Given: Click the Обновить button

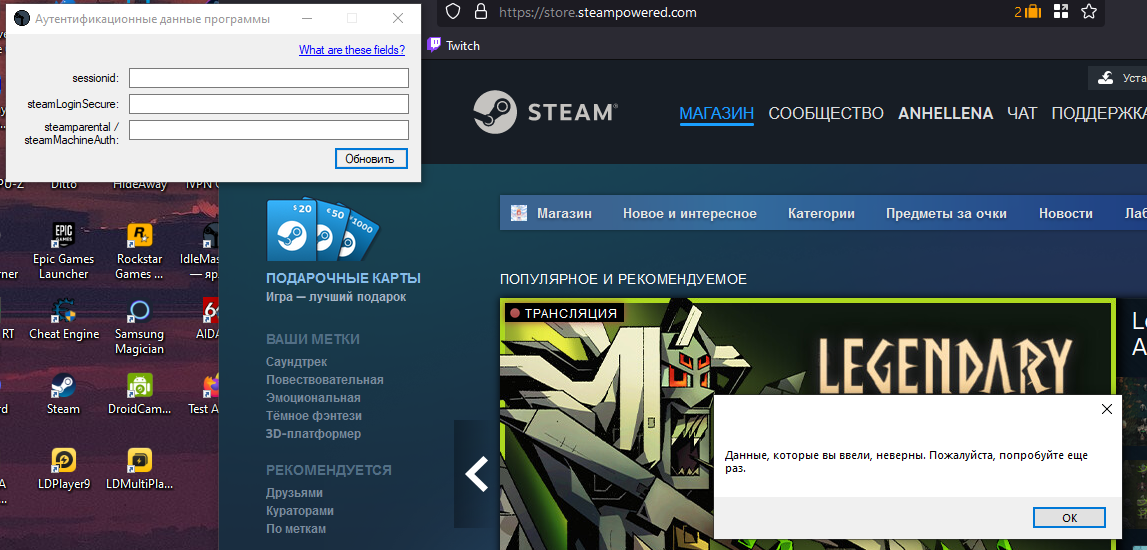Looking at the screenshot, I should coord(370,158).
